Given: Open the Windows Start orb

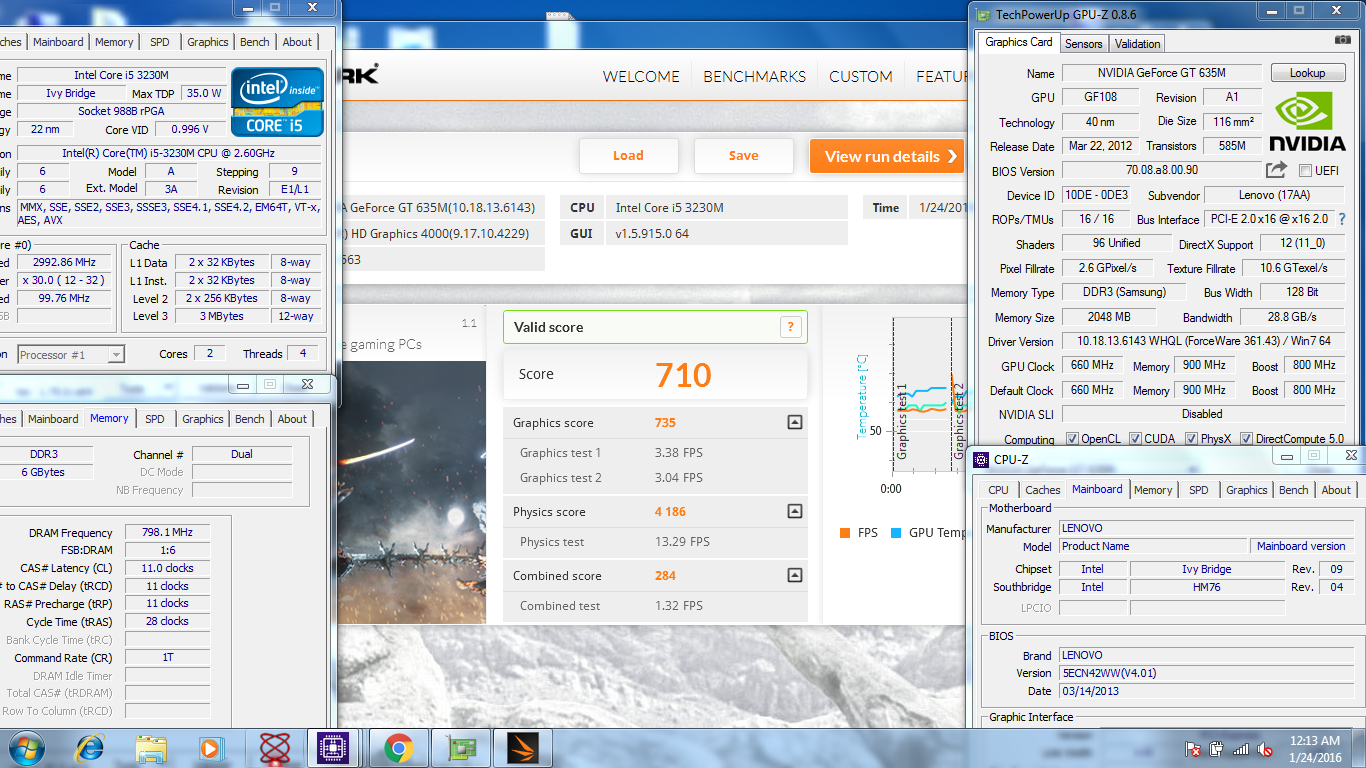Looking at the screenshot, I should (25, 747).
